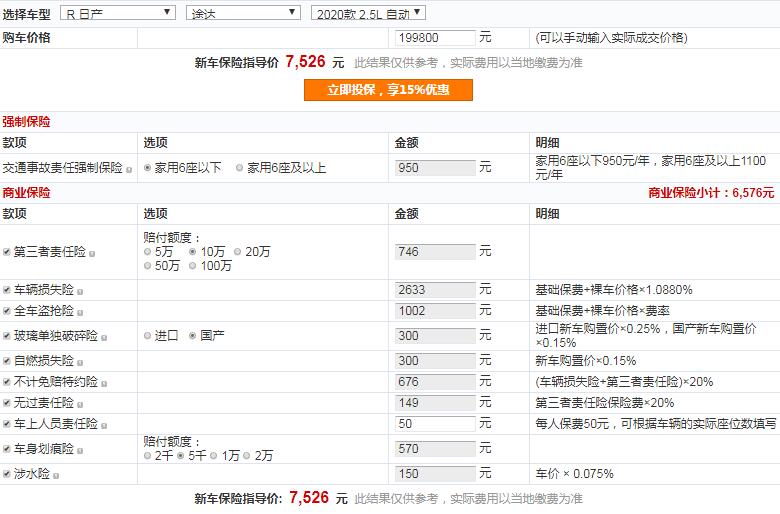The image size is (780, 514).
Task: Select 5千 scratch coverage amount
Action: [181, 456]
